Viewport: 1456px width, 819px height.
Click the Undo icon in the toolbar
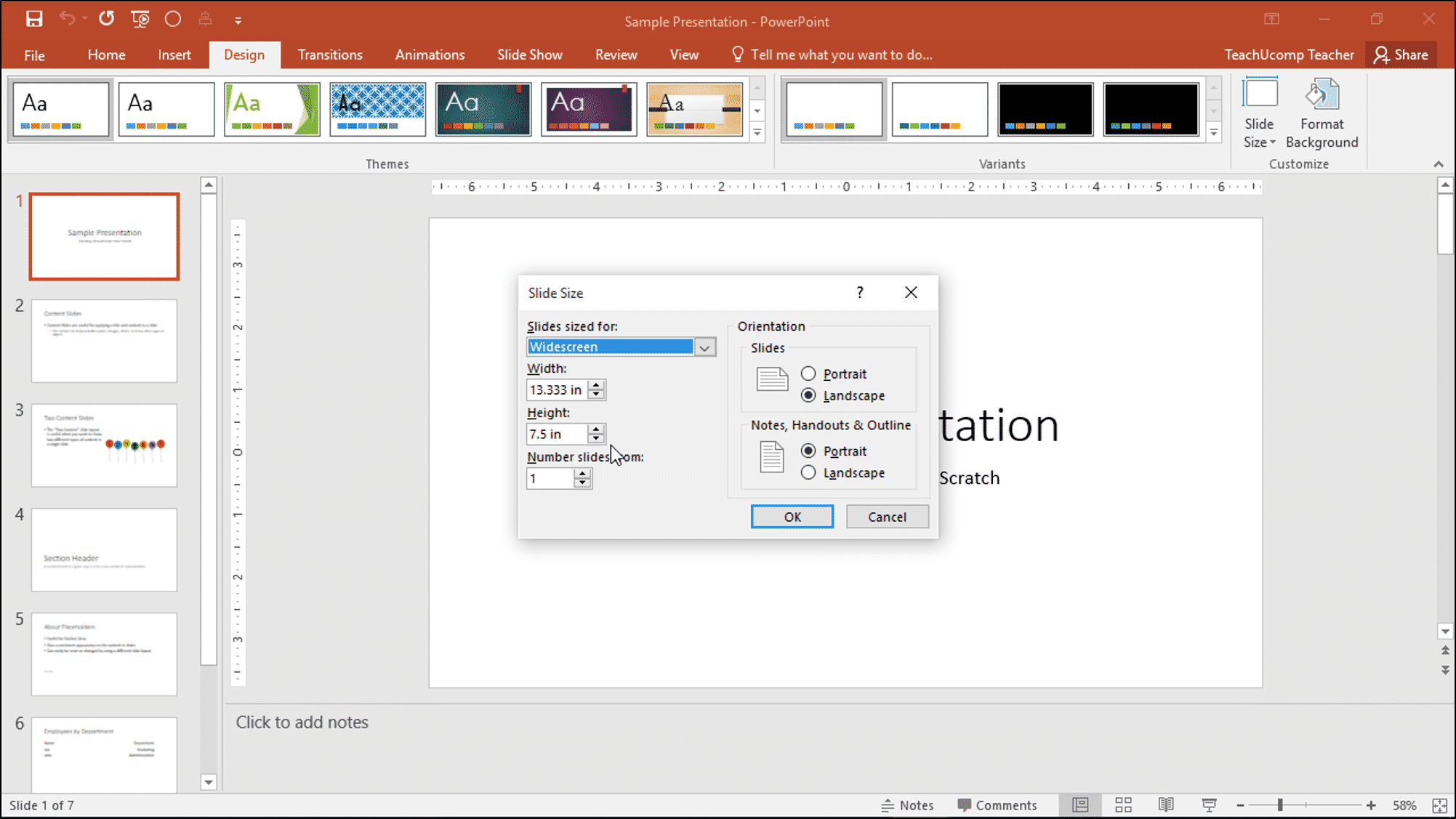[x=65, y=19]
